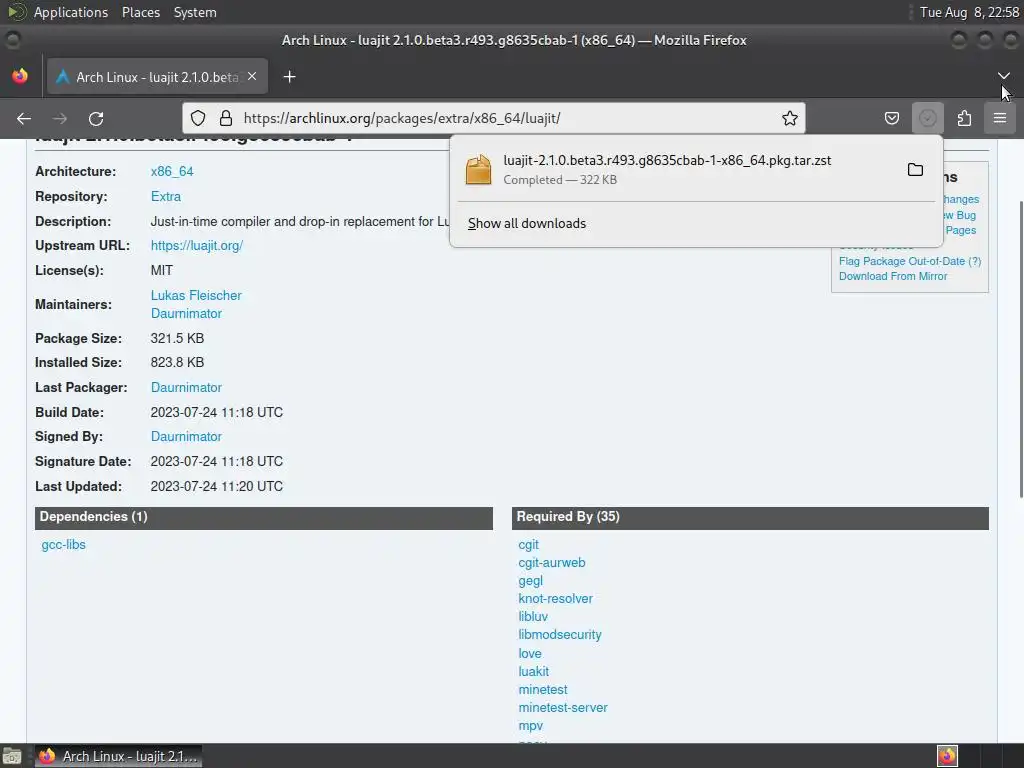Screen dimensions: 1024x768
Task: Open gegl package link
Action: (x=530, y=581)
